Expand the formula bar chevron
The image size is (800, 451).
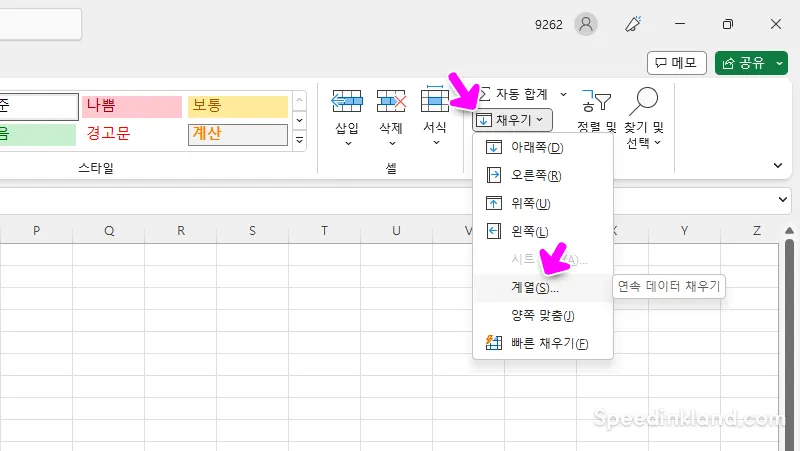tap(783, 199)
